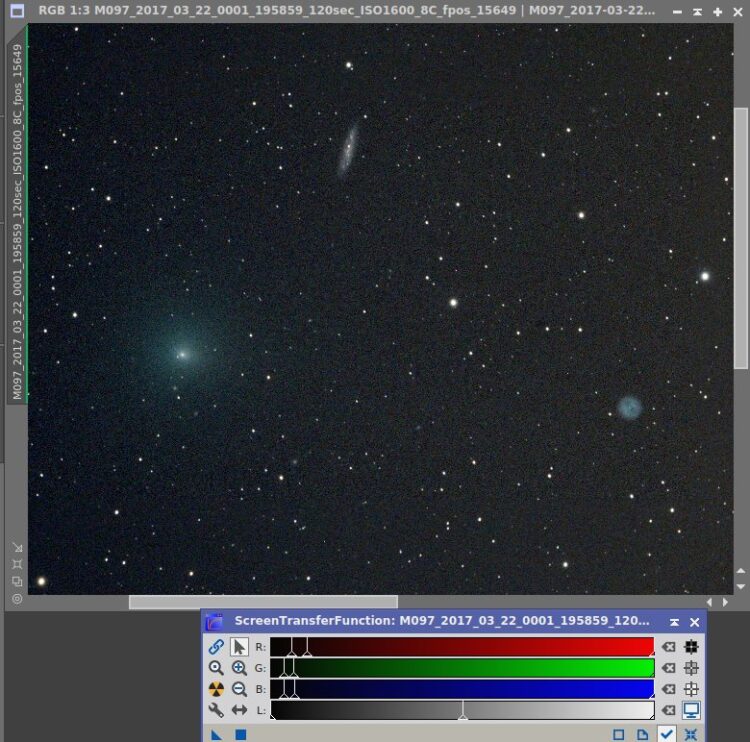Click the blue square apply global button
This screenshot has width=750, height=742.
tap(241, 734)
